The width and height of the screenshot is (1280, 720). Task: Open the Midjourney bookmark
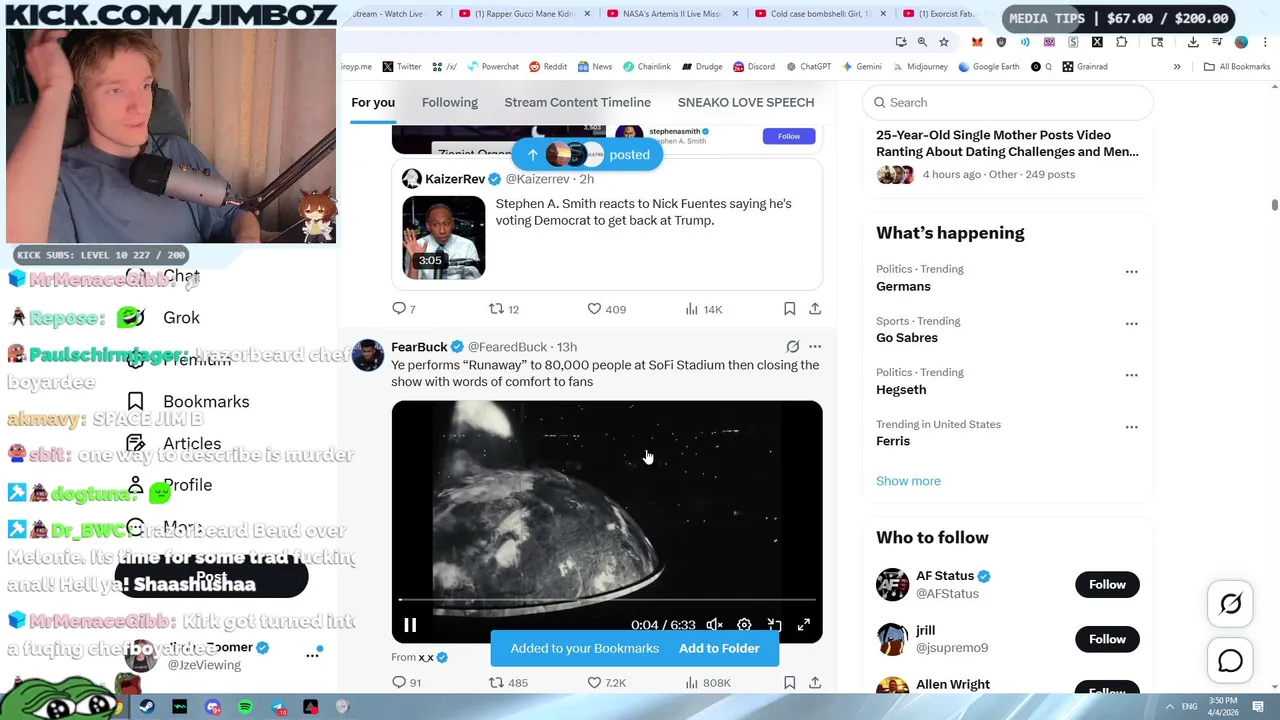(919, 67)
